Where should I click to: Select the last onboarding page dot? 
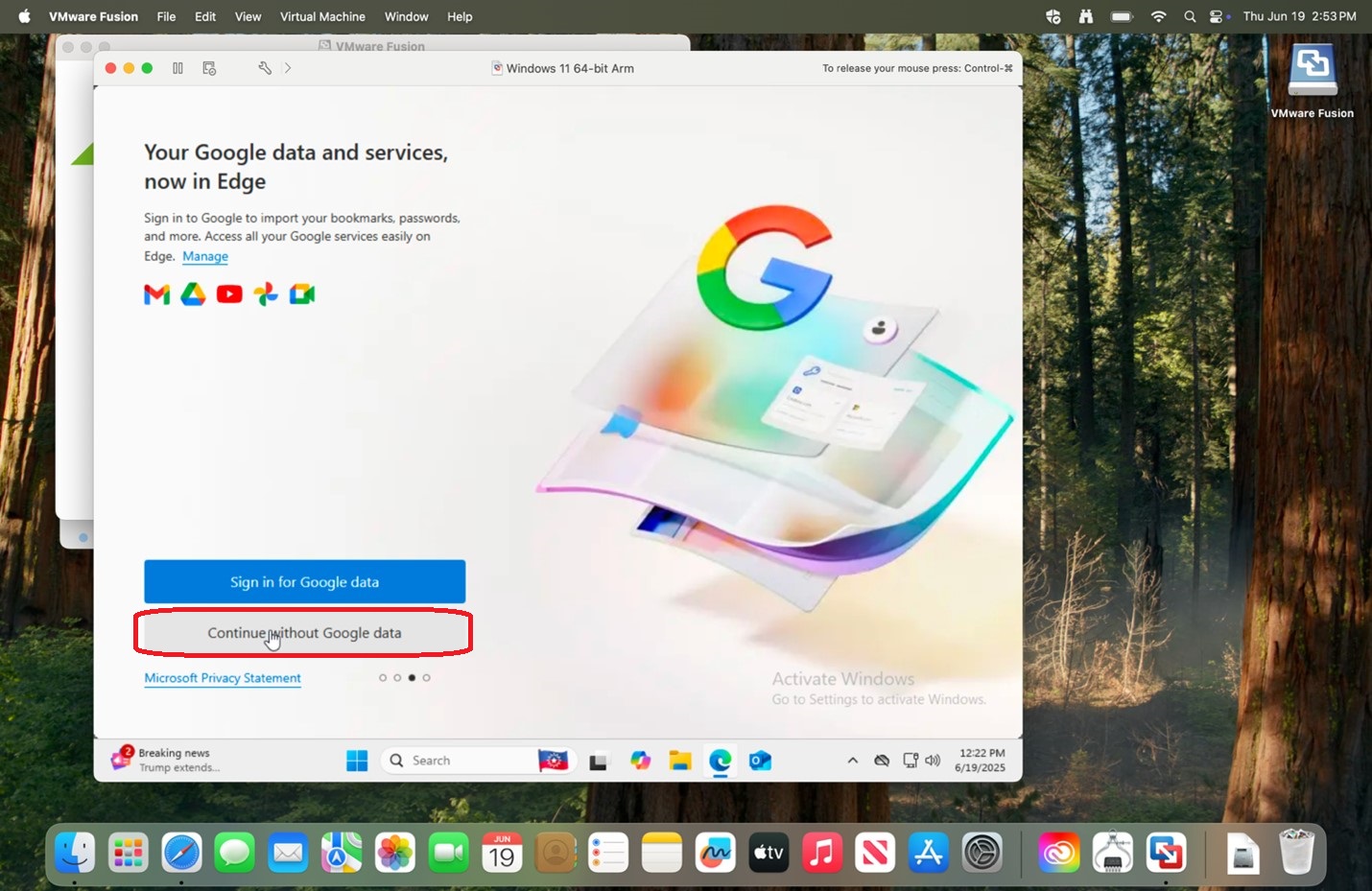click(427, 678)
